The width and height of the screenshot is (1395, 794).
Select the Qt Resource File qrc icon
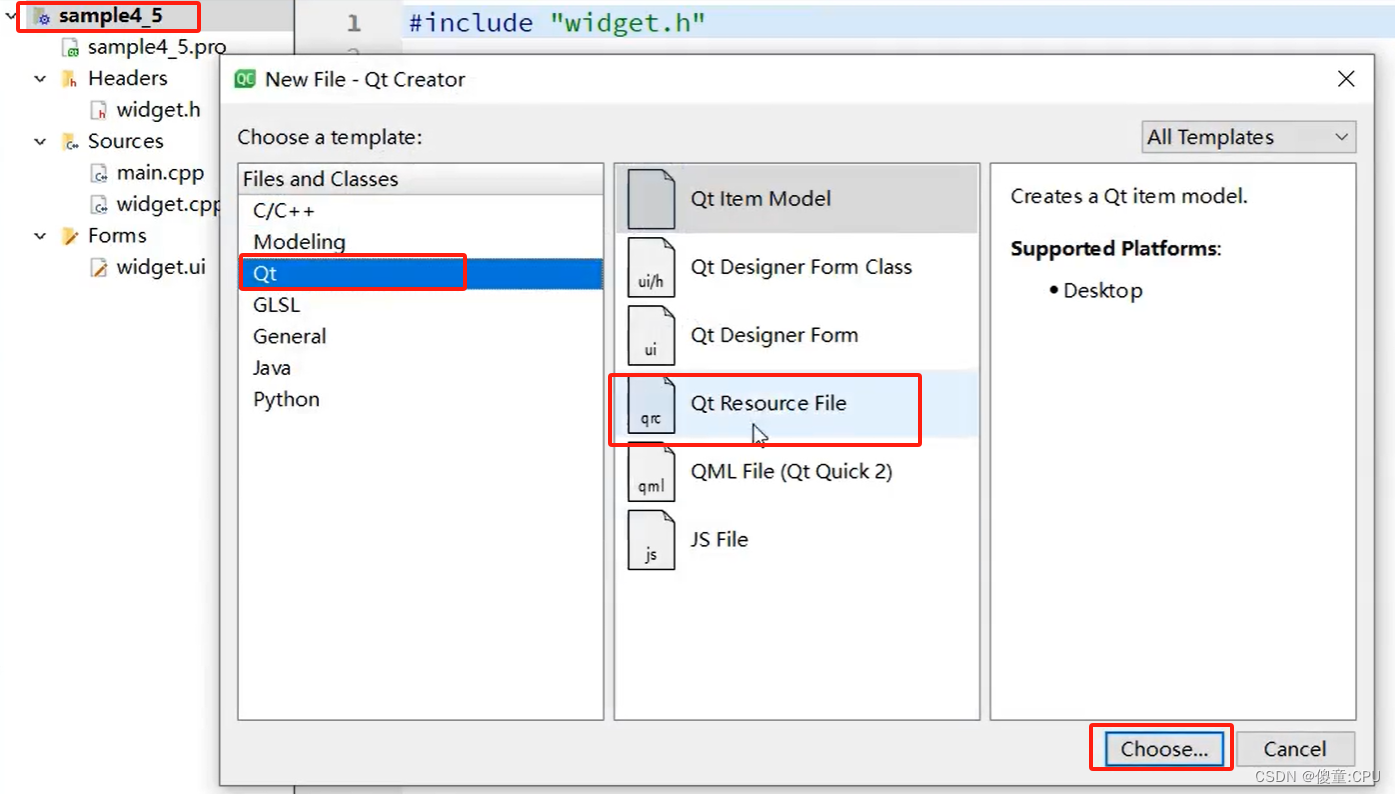(651, 404)
